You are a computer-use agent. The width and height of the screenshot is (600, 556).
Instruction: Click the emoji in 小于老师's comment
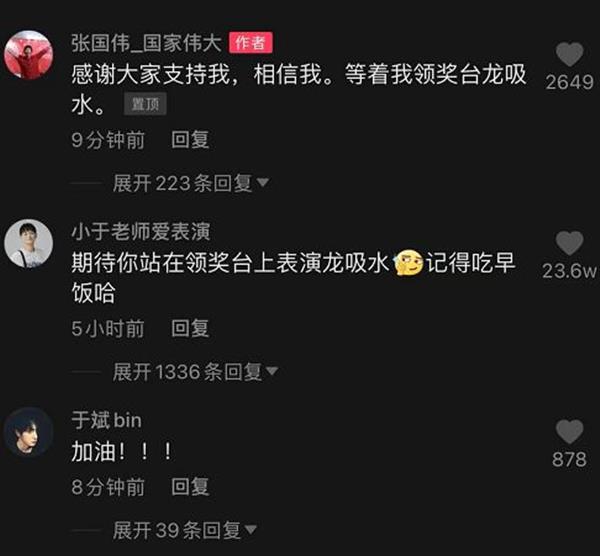408,263
